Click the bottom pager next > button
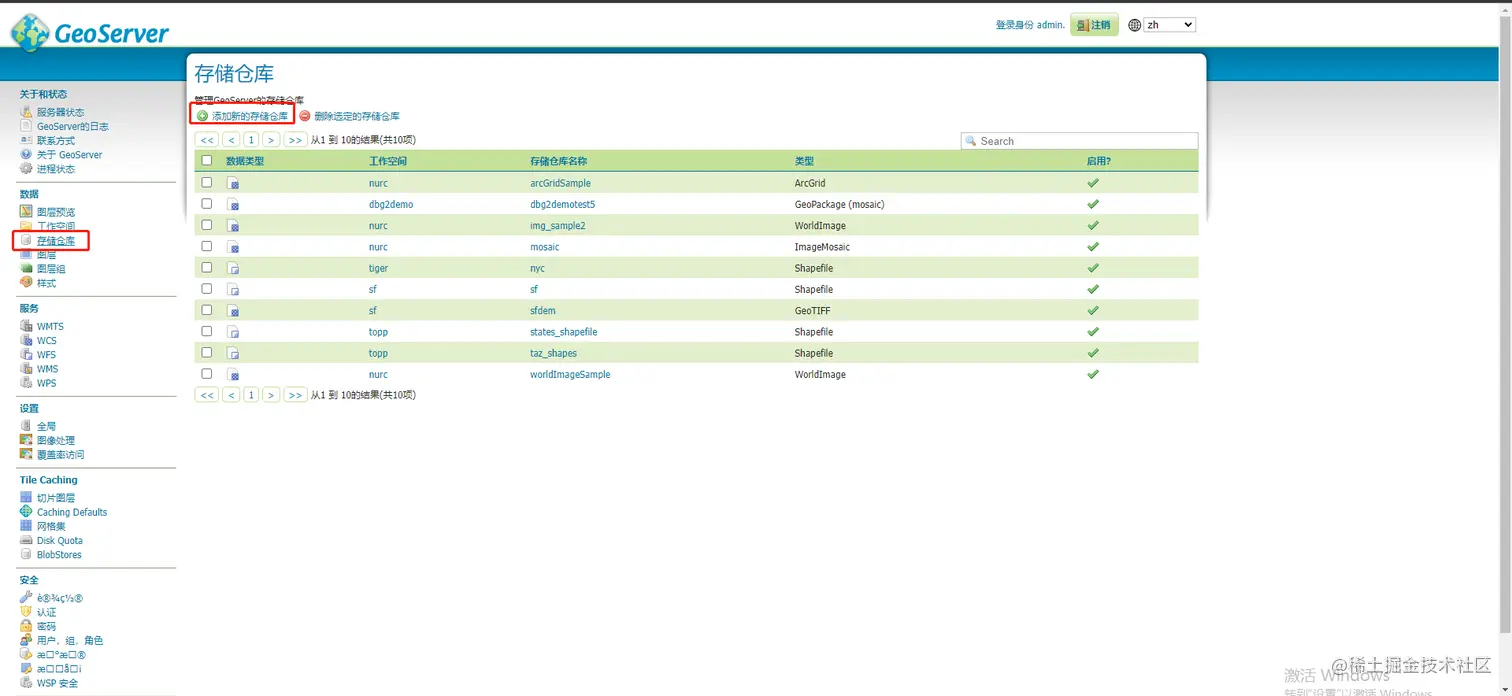The width and height of the screenshot is (1512, 696). tap(271, 395)
